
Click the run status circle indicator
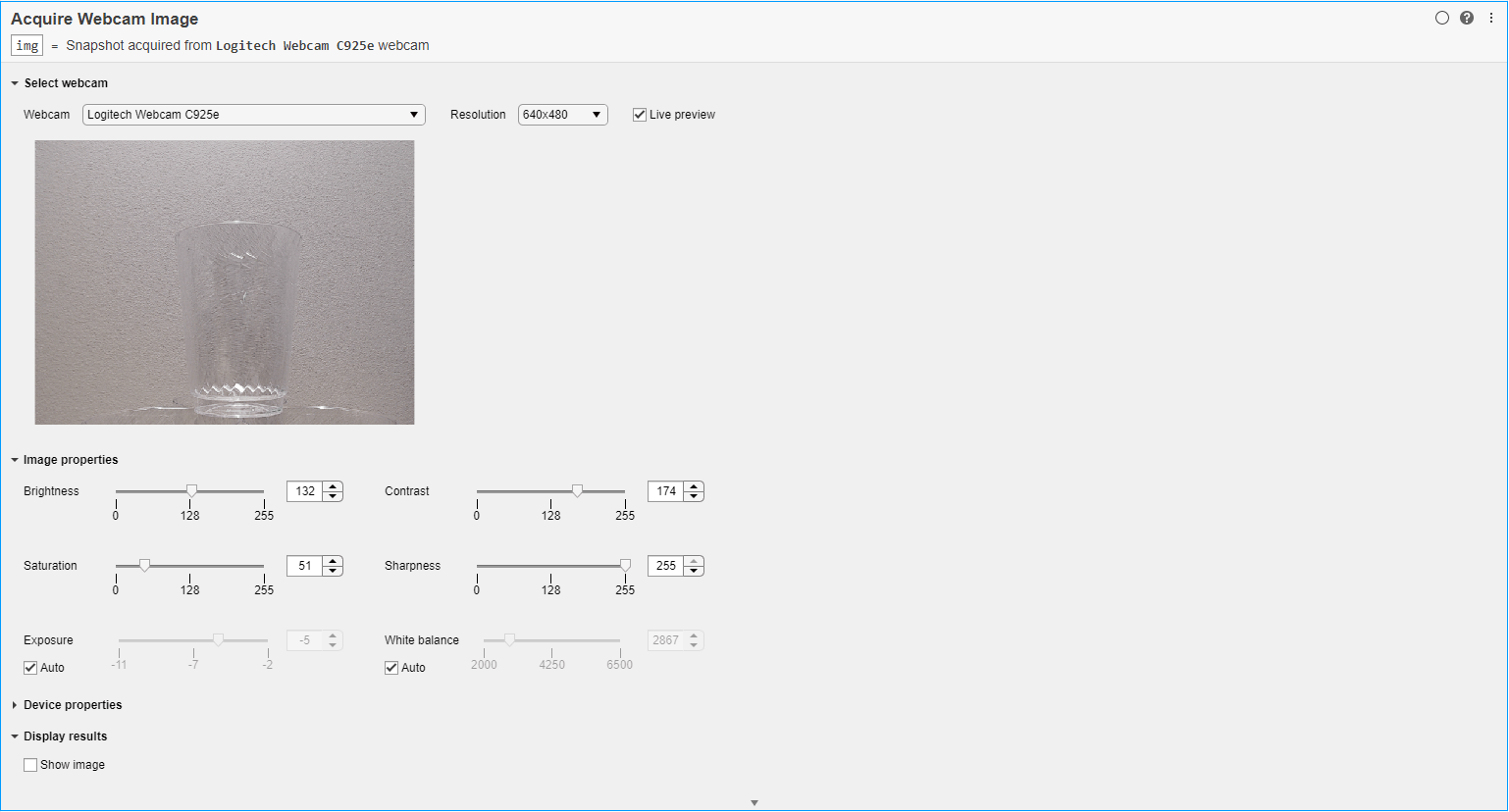(x=1441, y=17)
